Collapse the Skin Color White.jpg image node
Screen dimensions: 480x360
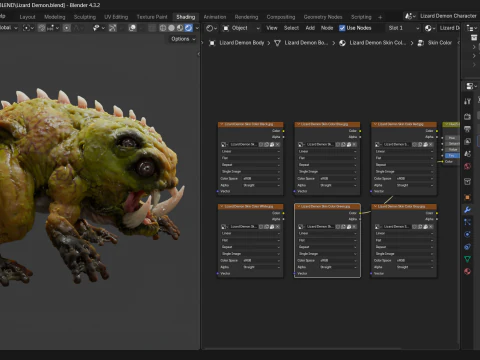pyautogui.click(x=221, y=207)
